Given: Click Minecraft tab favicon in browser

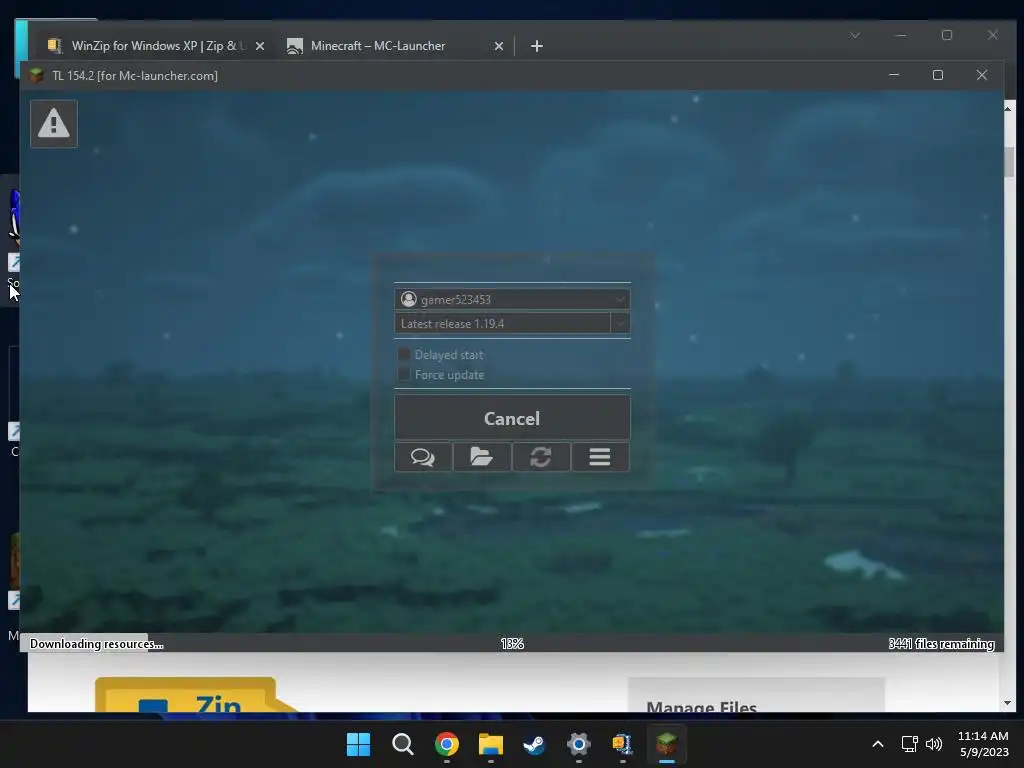Looking at the screenshot, I should (295, 46).
